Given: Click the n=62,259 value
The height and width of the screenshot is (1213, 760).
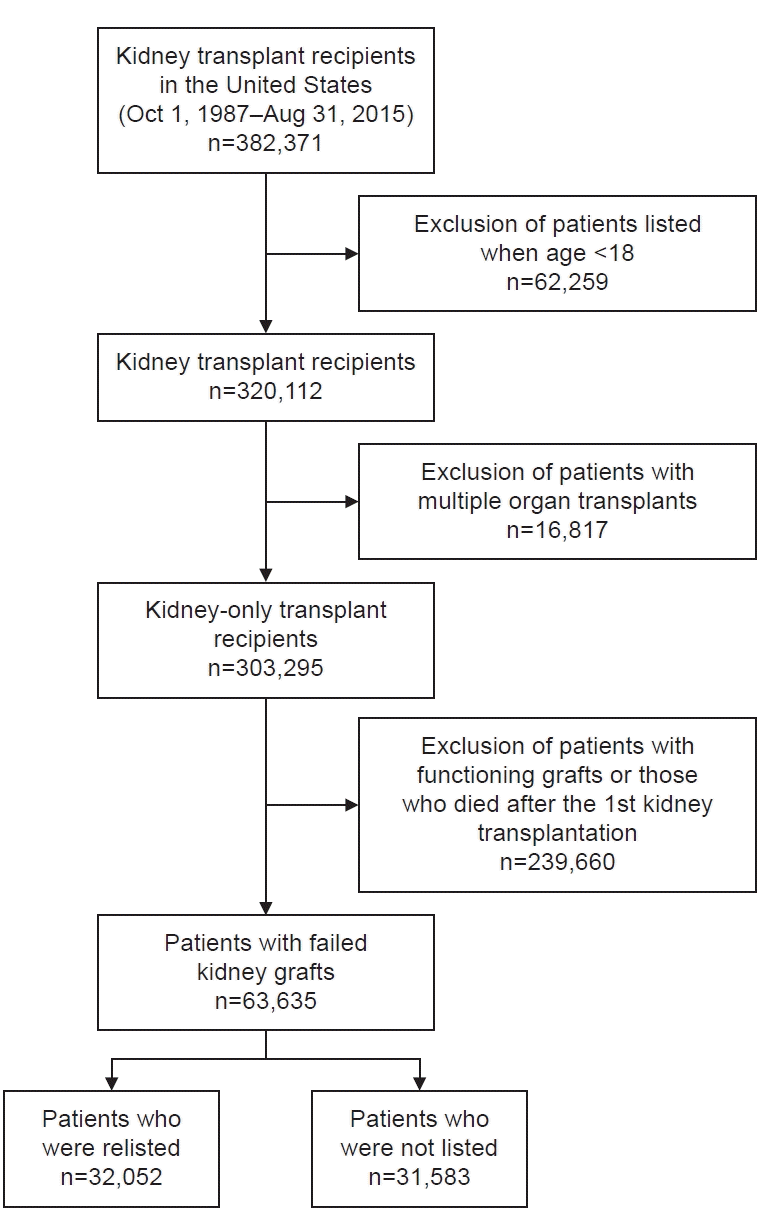Looking at the screenshot, I should tap(557, 283).
